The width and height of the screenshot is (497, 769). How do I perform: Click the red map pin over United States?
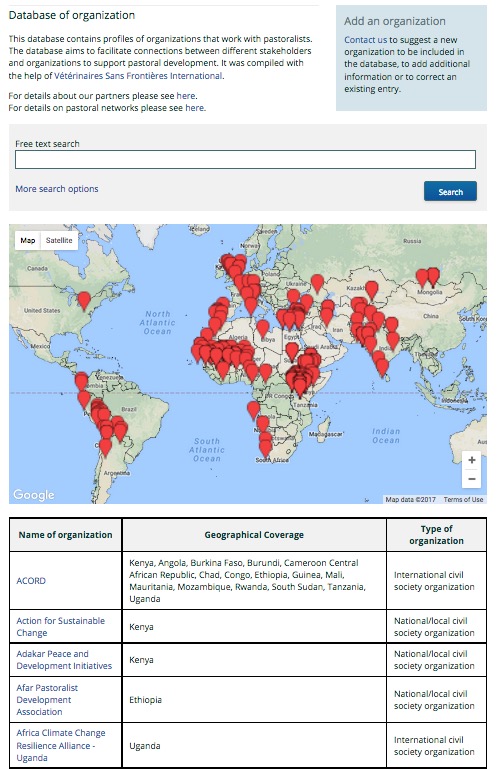pos(84,301)
